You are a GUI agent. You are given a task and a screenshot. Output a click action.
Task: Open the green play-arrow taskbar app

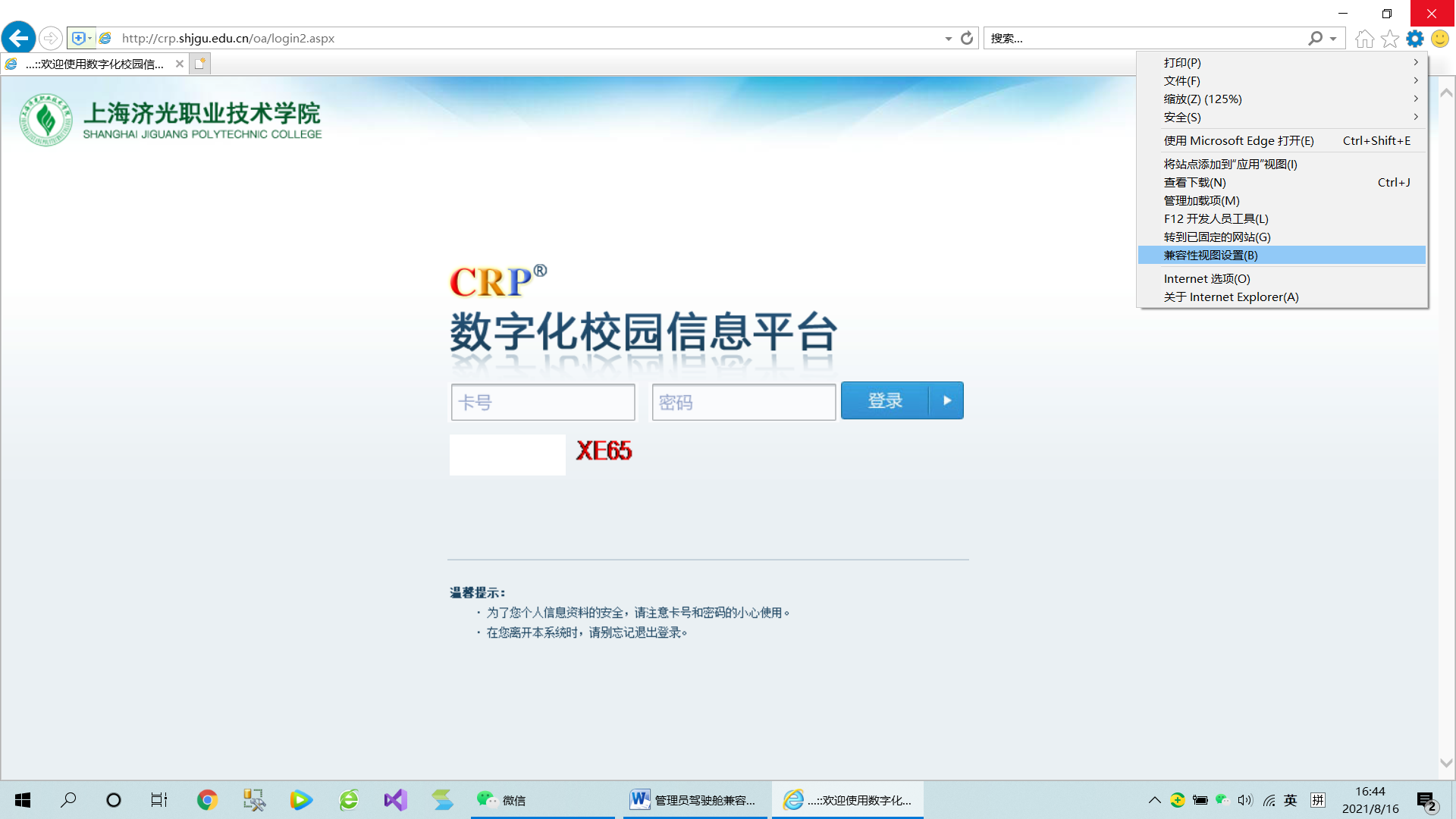[301, 800]
